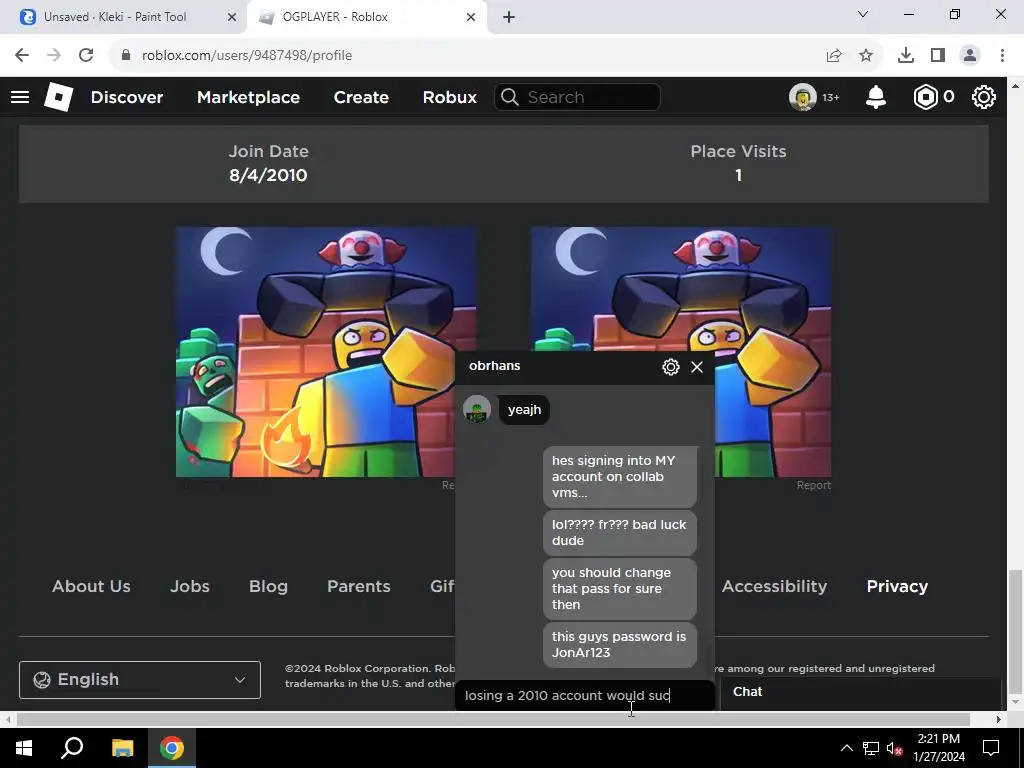The height and width of the screenshot is (768, 1024).
Task: Open chat settings gear for obrhans
Action: point(670,366)
